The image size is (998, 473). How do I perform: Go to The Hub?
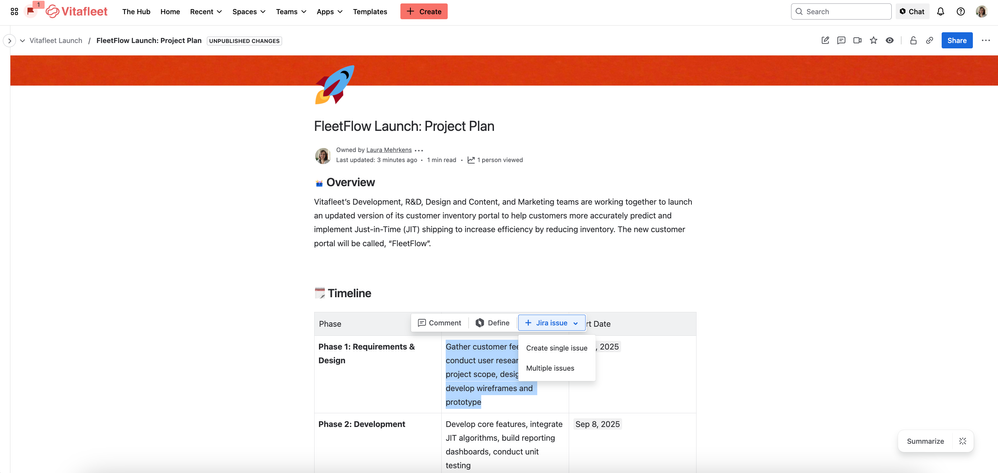[136, 11]
